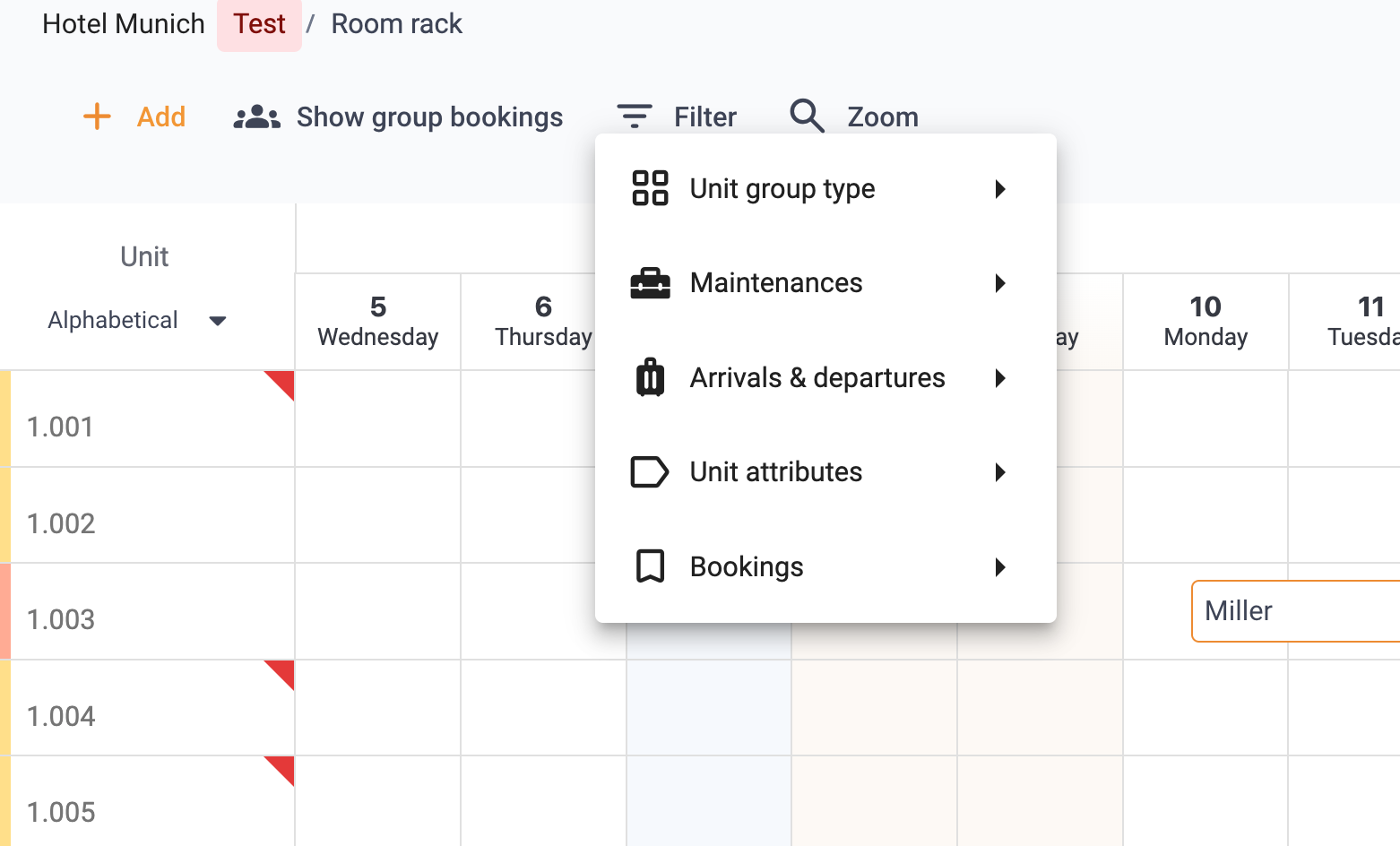The image size is (1400, 846).
Task: Expand the Unit group type submenu arrow
Action: [1000, 189]
